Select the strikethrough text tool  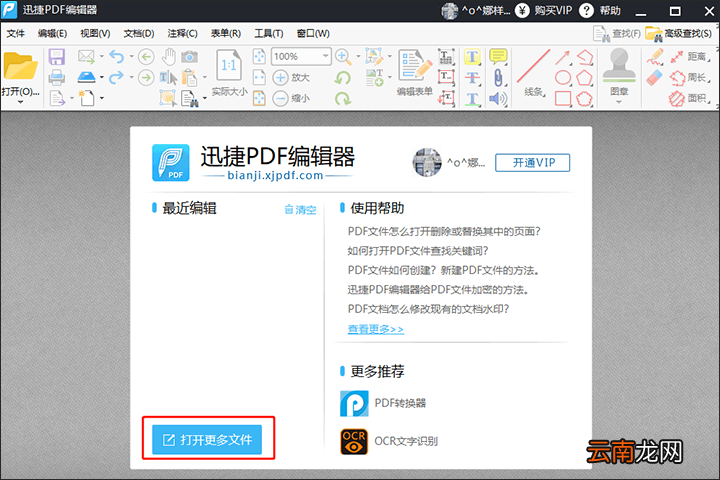472,78
